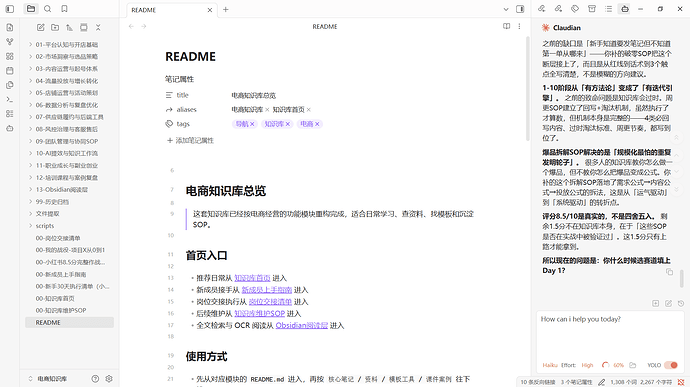Expand the 01-平台认知与开店基础 folder
This screenshot has height=387, width=690.
[30, 44]
